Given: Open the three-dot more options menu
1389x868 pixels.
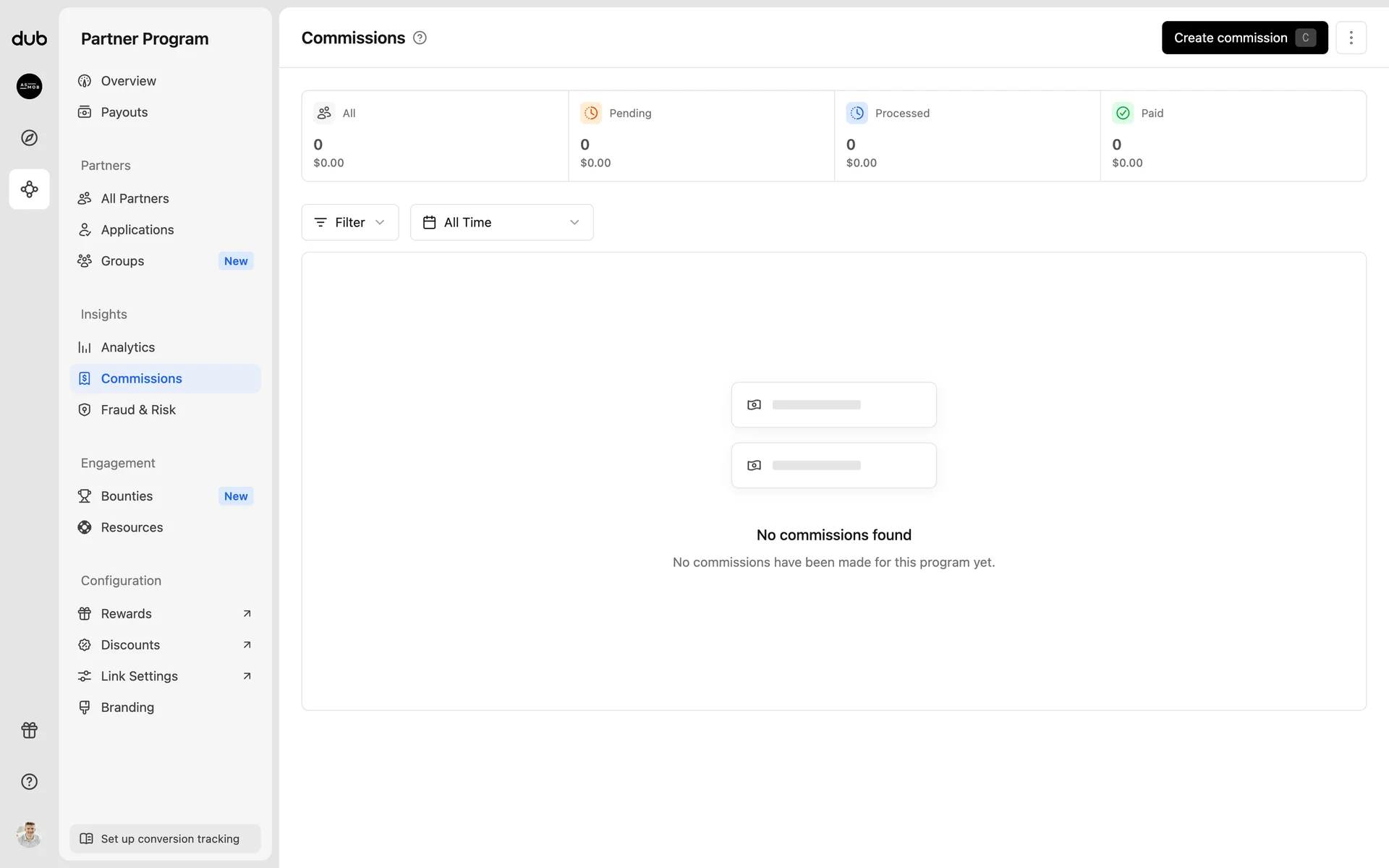Looking at the screenshot, I should point(1351,38).
